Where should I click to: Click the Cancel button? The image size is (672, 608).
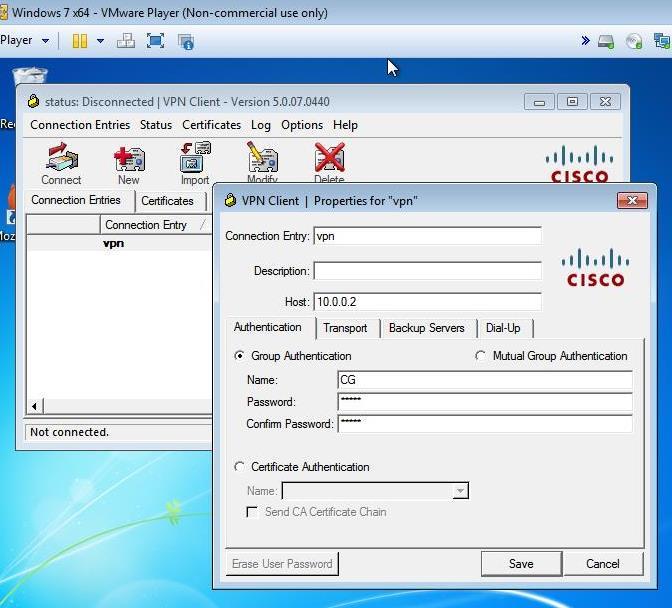[602, 564]
